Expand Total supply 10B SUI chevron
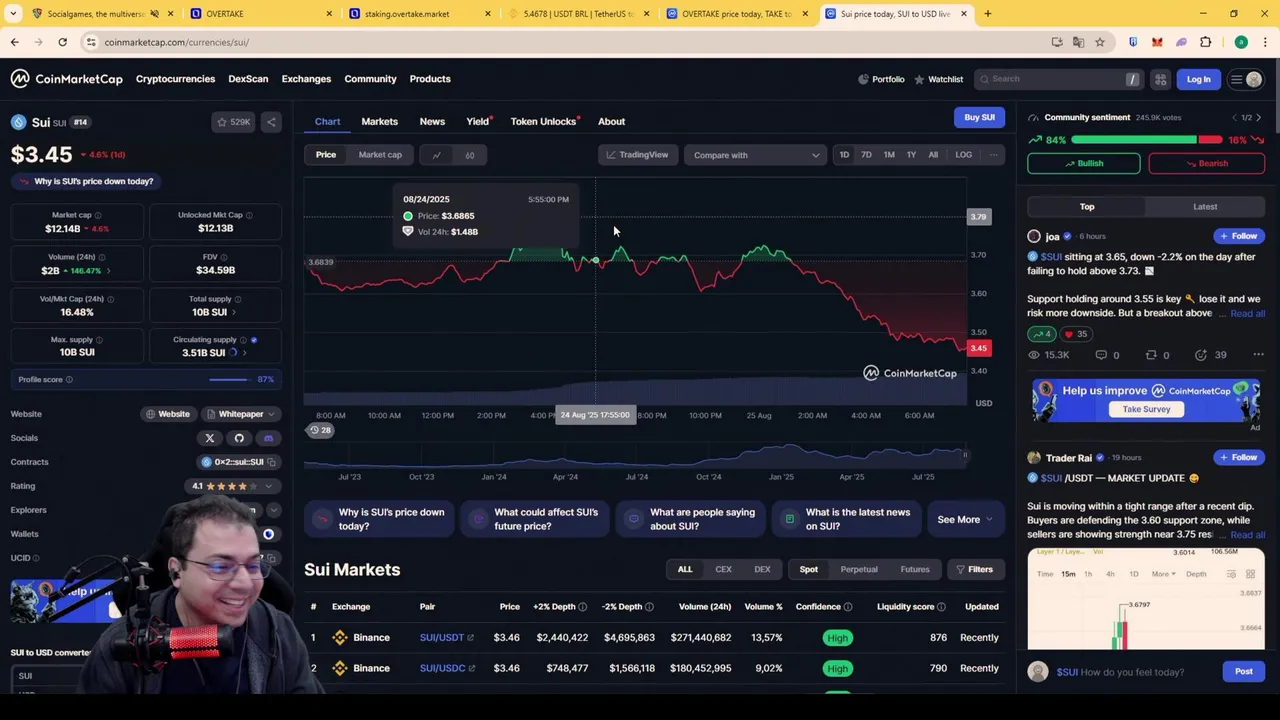The width and height of the screenshot is (1280, 720). pyautogui.click(x=233, y=313)
